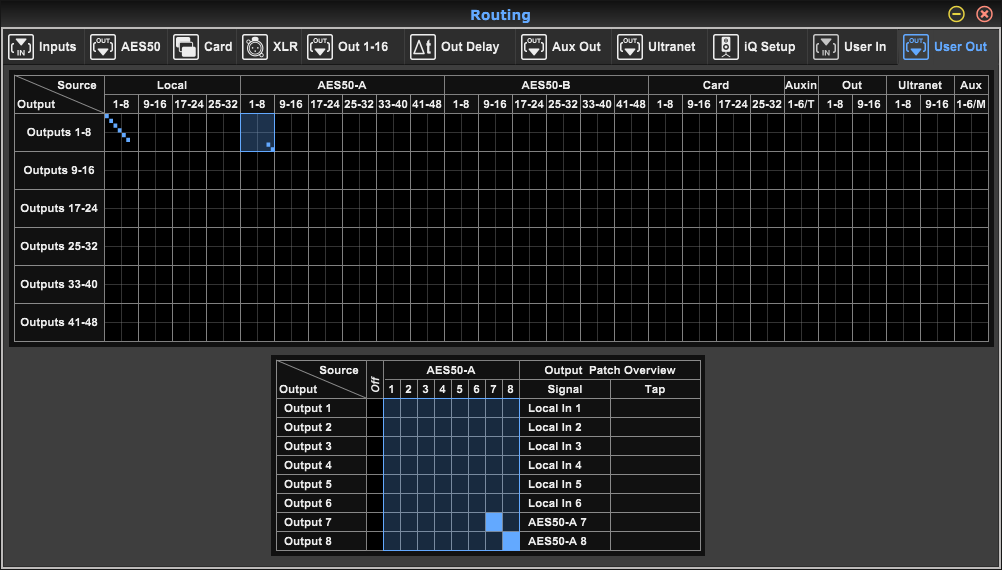
Task: Toggle Off for Output 6
Action: click(374, 504)
